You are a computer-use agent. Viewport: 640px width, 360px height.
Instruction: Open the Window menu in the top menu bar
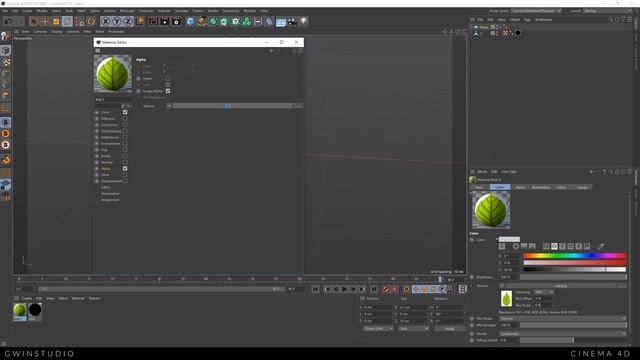click(x=249, y=11)
